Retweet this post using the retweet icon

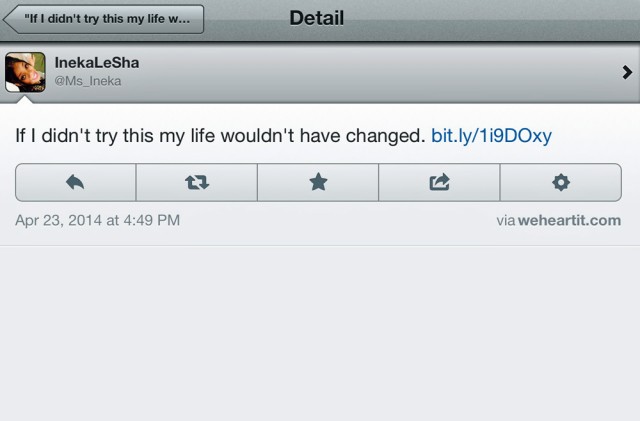(196, 182)
